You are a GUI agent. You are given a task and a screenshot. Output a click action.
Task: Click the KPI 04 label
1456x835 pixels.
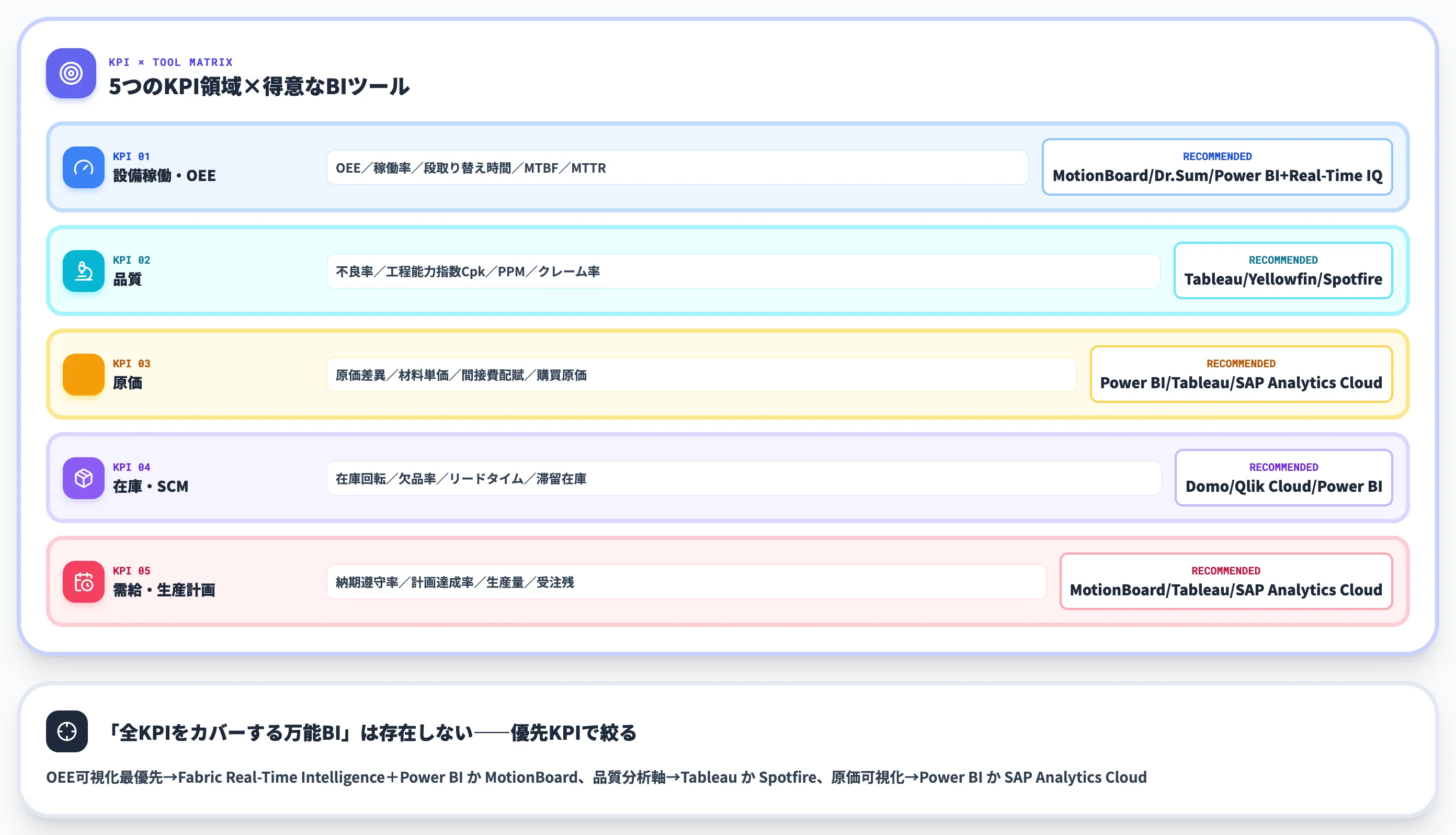131,467
